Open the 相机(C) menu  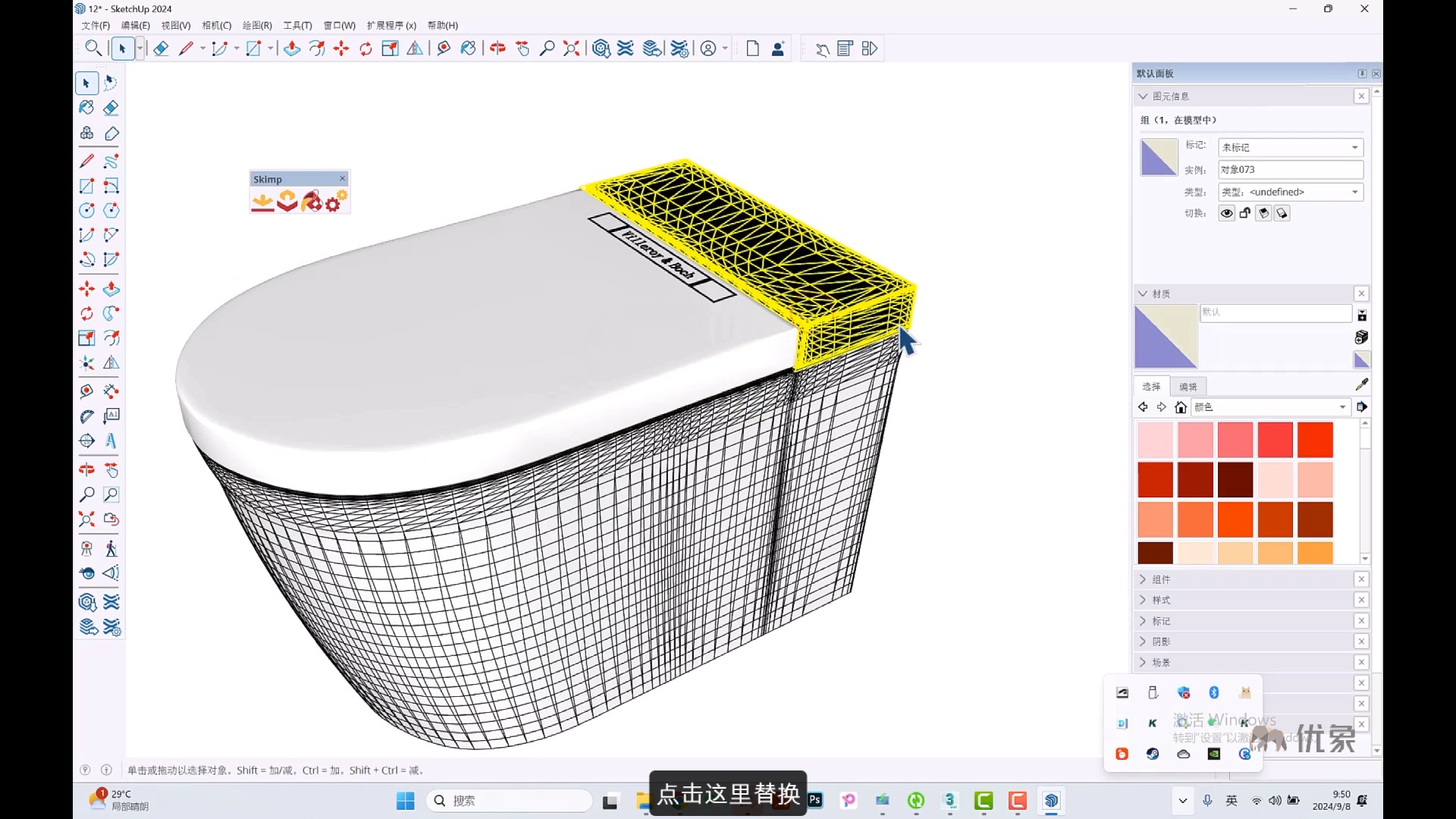coord(216,25)
